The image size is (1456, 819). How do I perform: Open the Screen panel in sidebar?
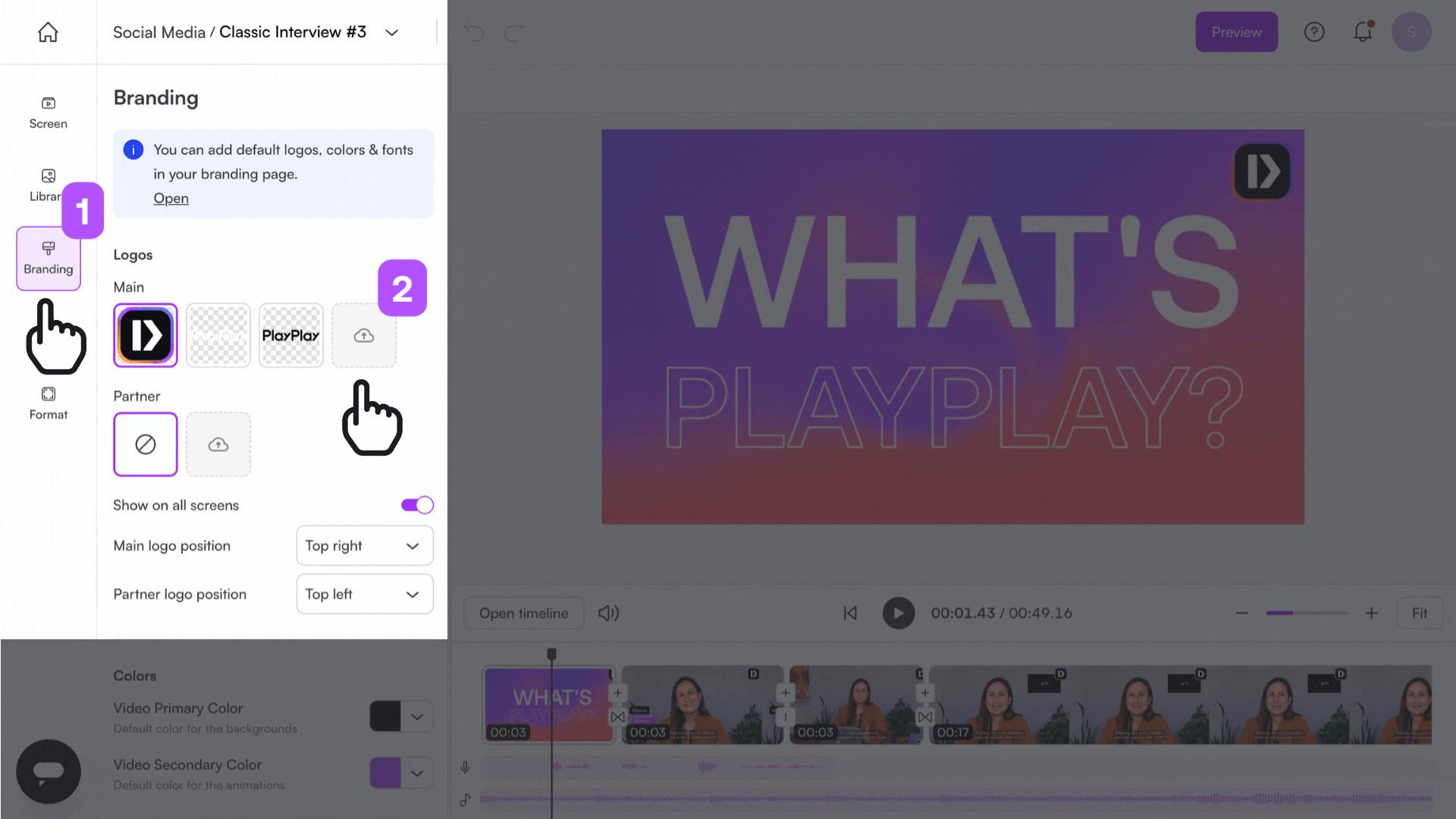coord(48,112)
